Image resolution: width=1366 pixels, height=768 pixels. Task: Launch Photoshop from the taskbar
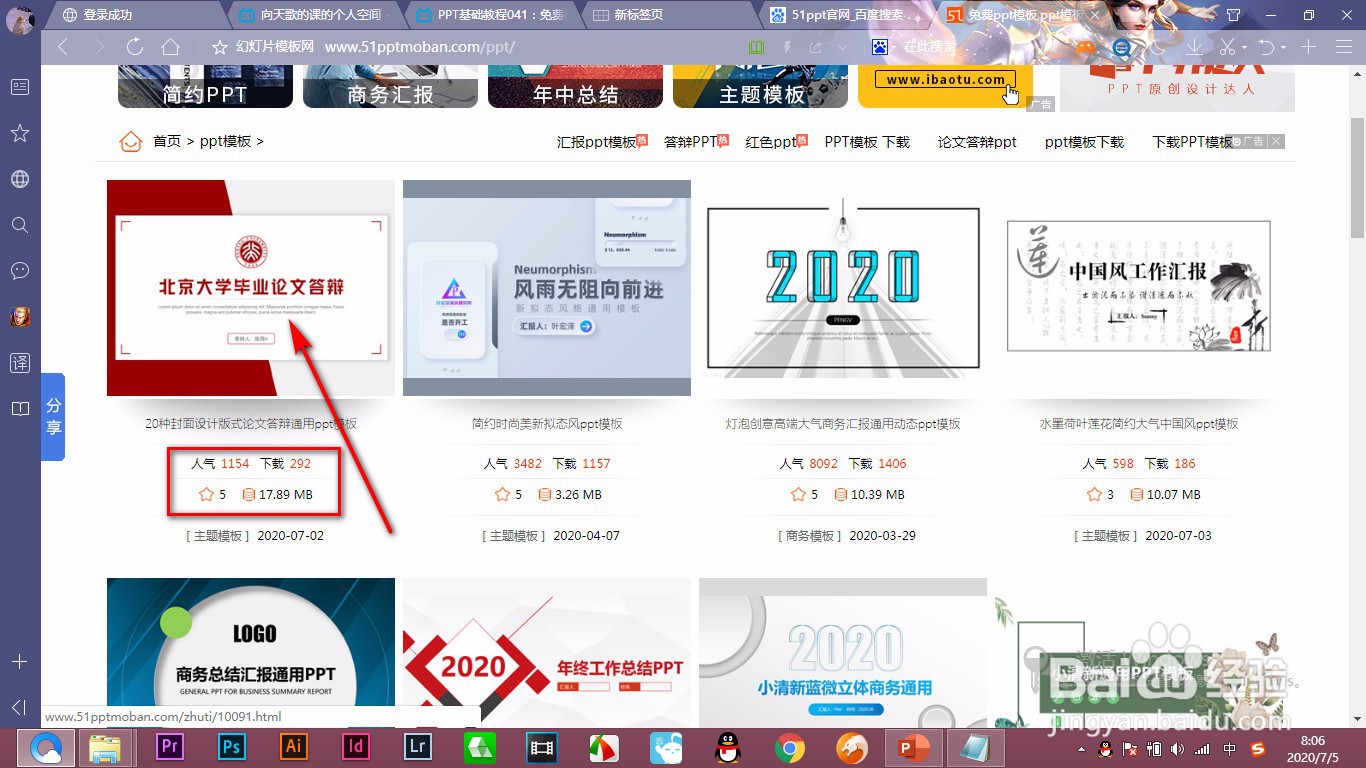(231, 747)
